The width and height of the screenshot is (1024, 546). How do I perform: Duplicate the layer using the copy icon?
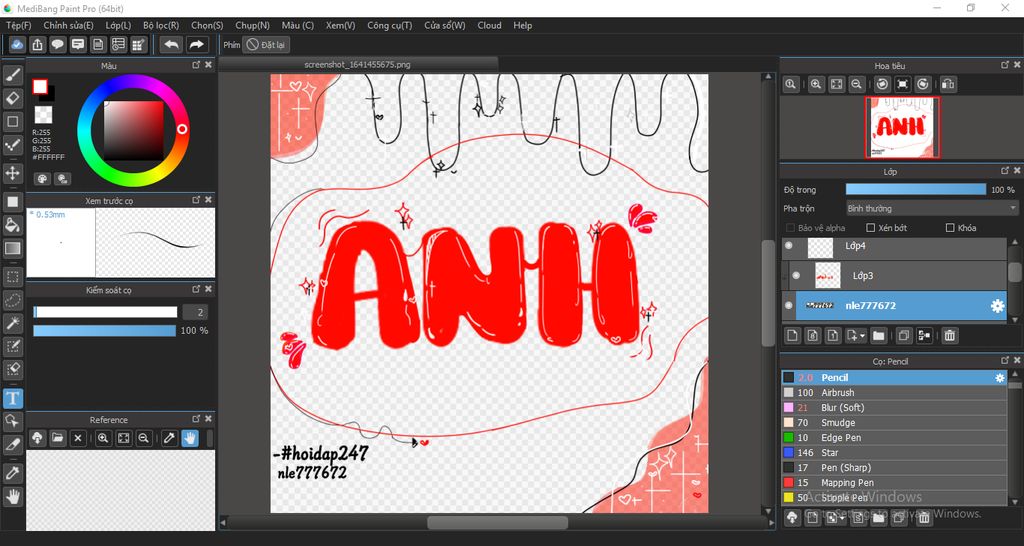903,336
